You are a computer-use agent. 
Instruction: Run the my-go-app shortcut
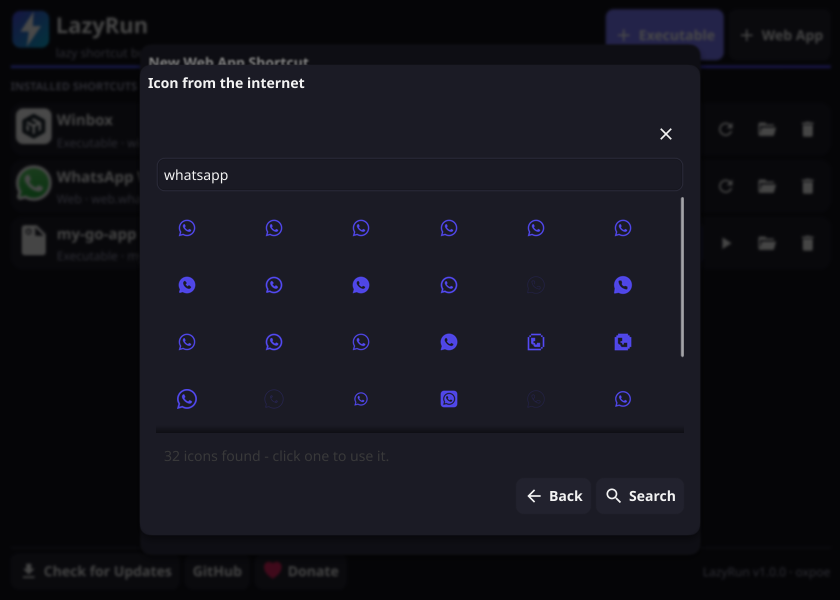[x=725, y=243]
